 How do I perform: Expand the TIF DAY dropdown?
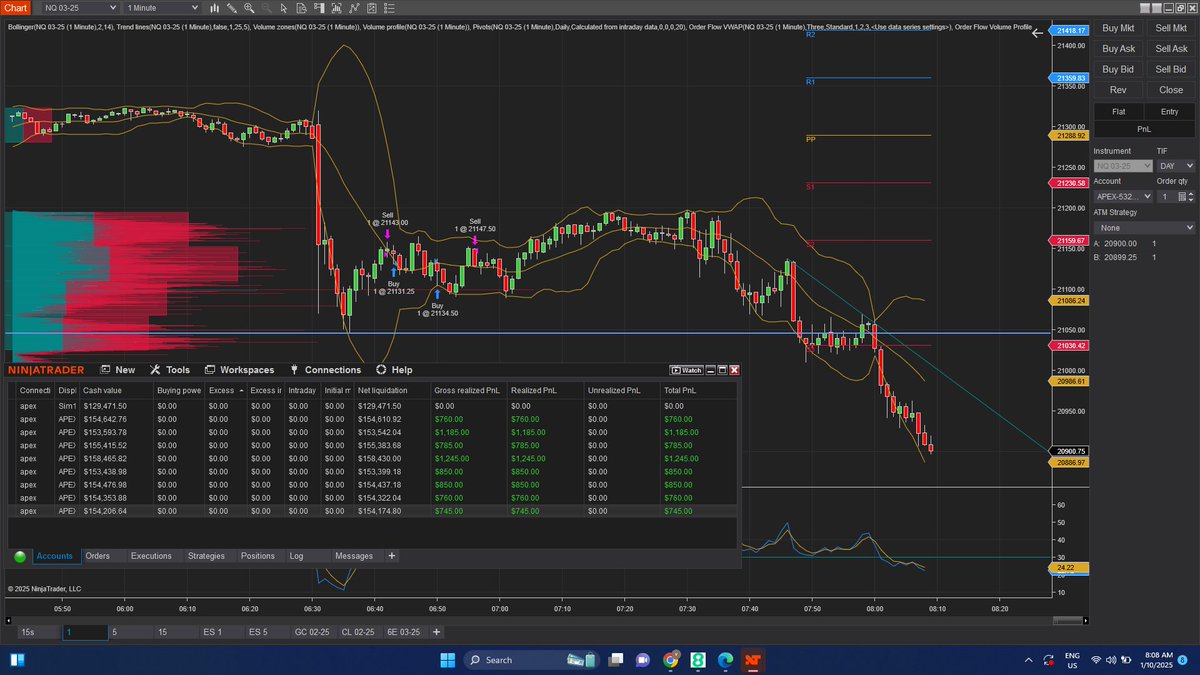coord(1176,165)
